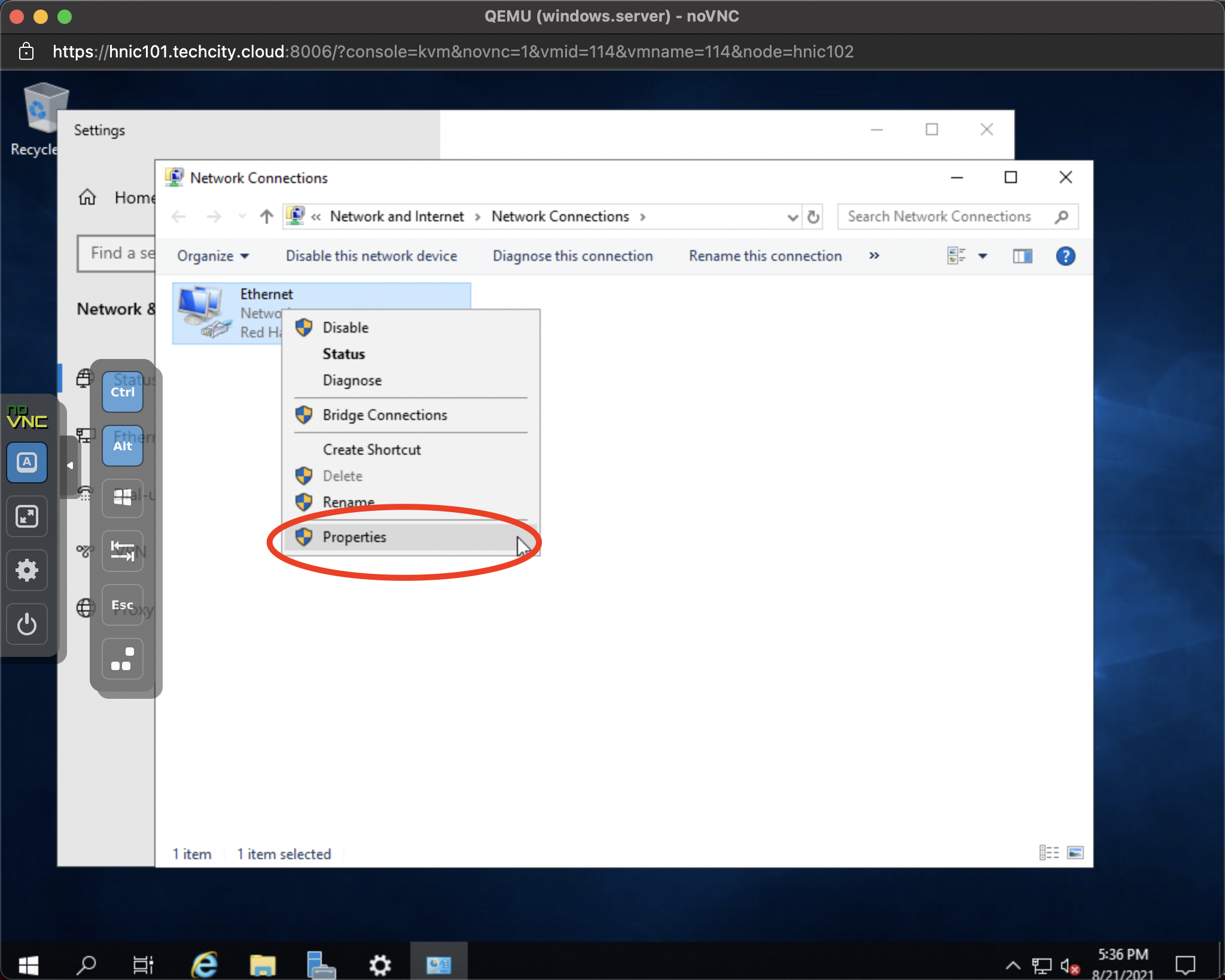Switch to large icons view in status bar

tap(1075, 853)
